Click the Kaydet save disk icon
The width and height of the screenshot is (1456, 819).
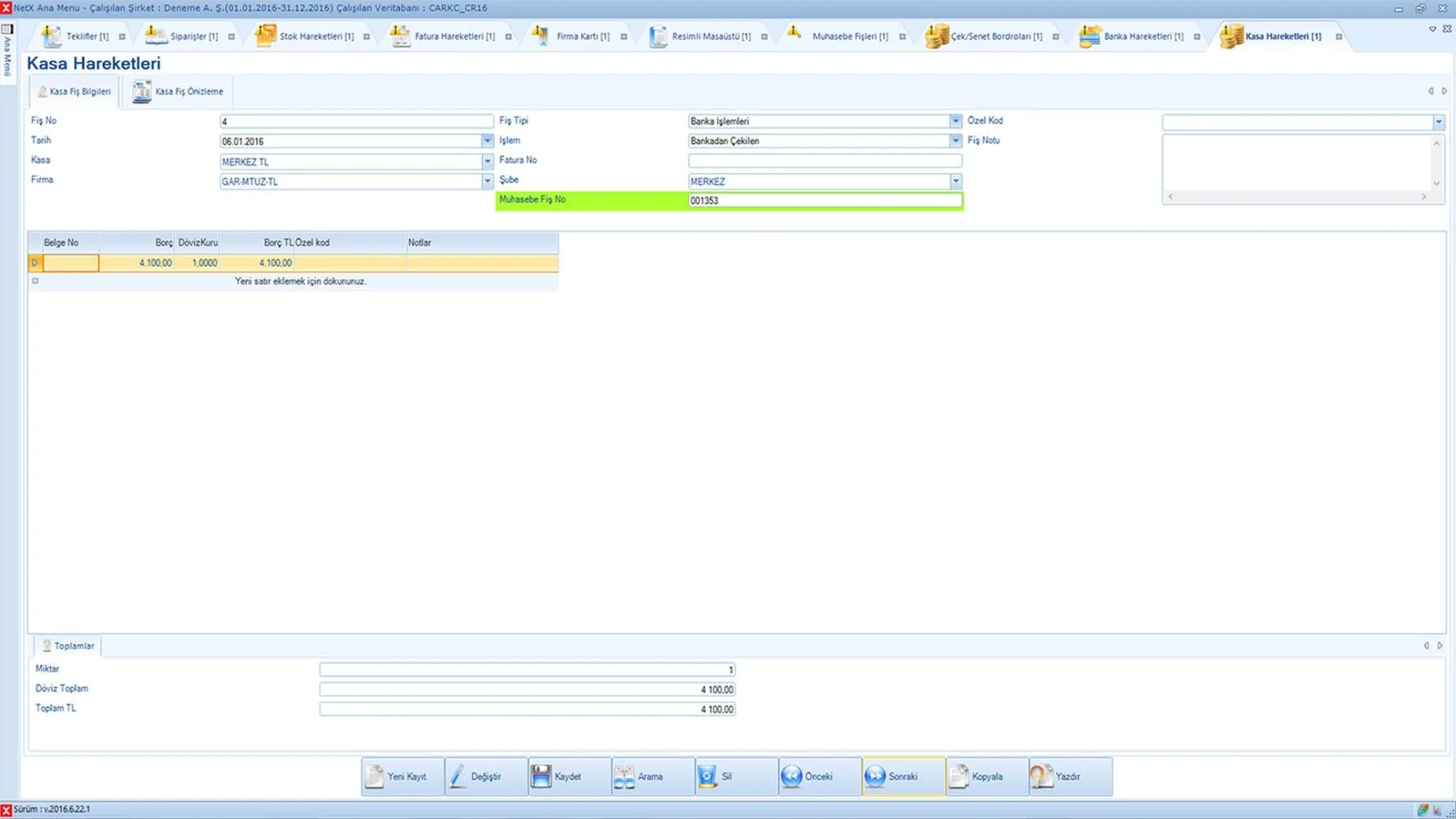[x=541, y=776]
